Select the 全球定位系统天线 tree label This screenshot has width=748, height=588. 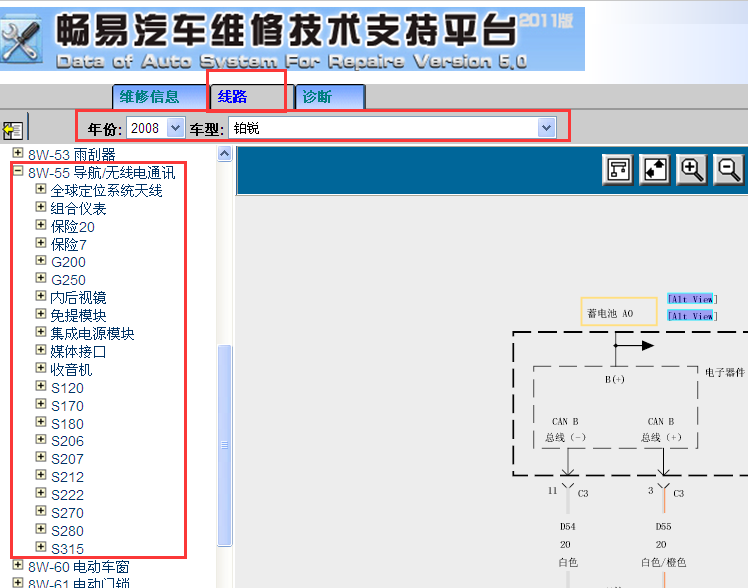click(106, 191)
